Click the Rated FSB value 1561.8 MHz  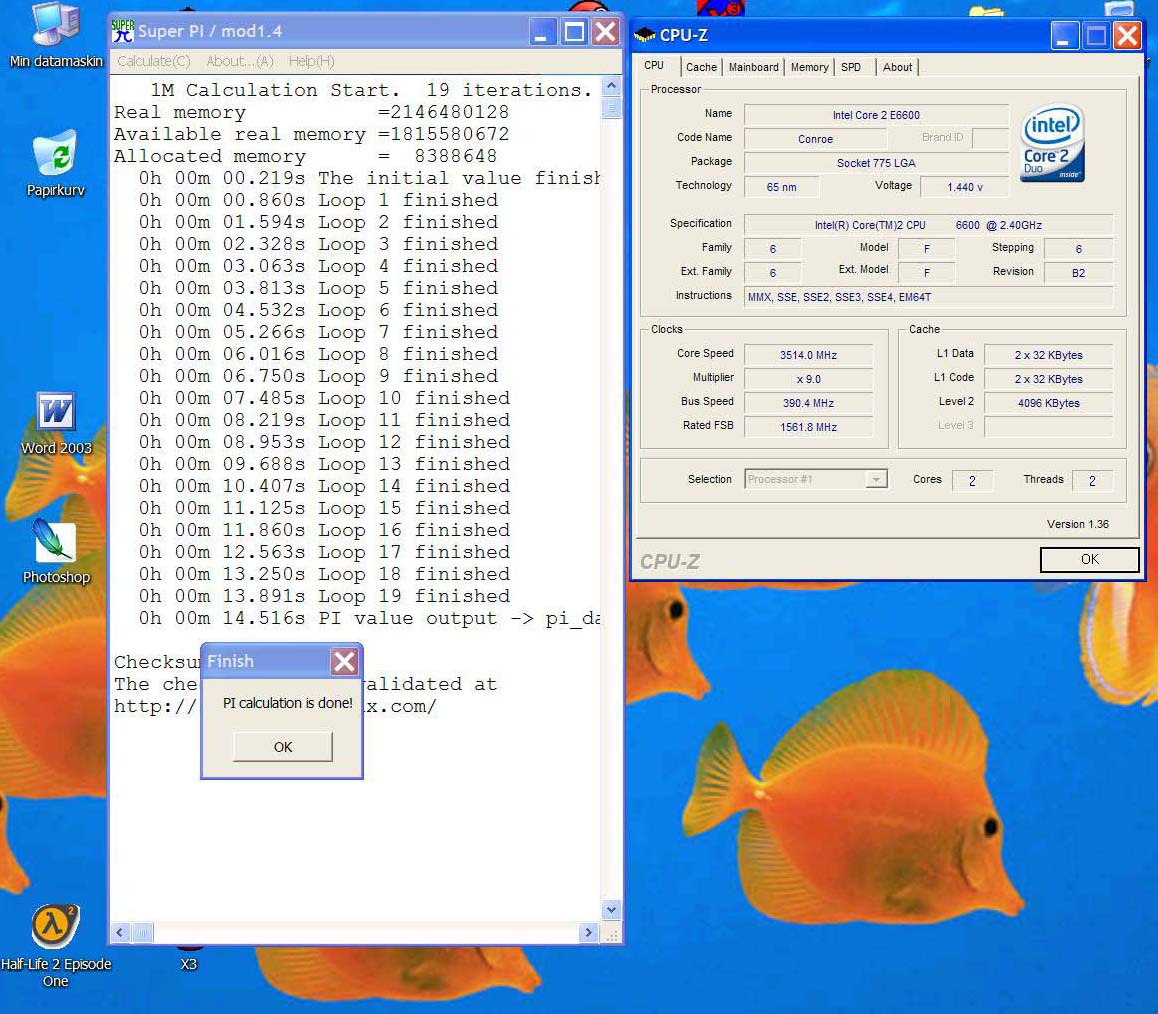pyautogui.click(x=808, y=427)
